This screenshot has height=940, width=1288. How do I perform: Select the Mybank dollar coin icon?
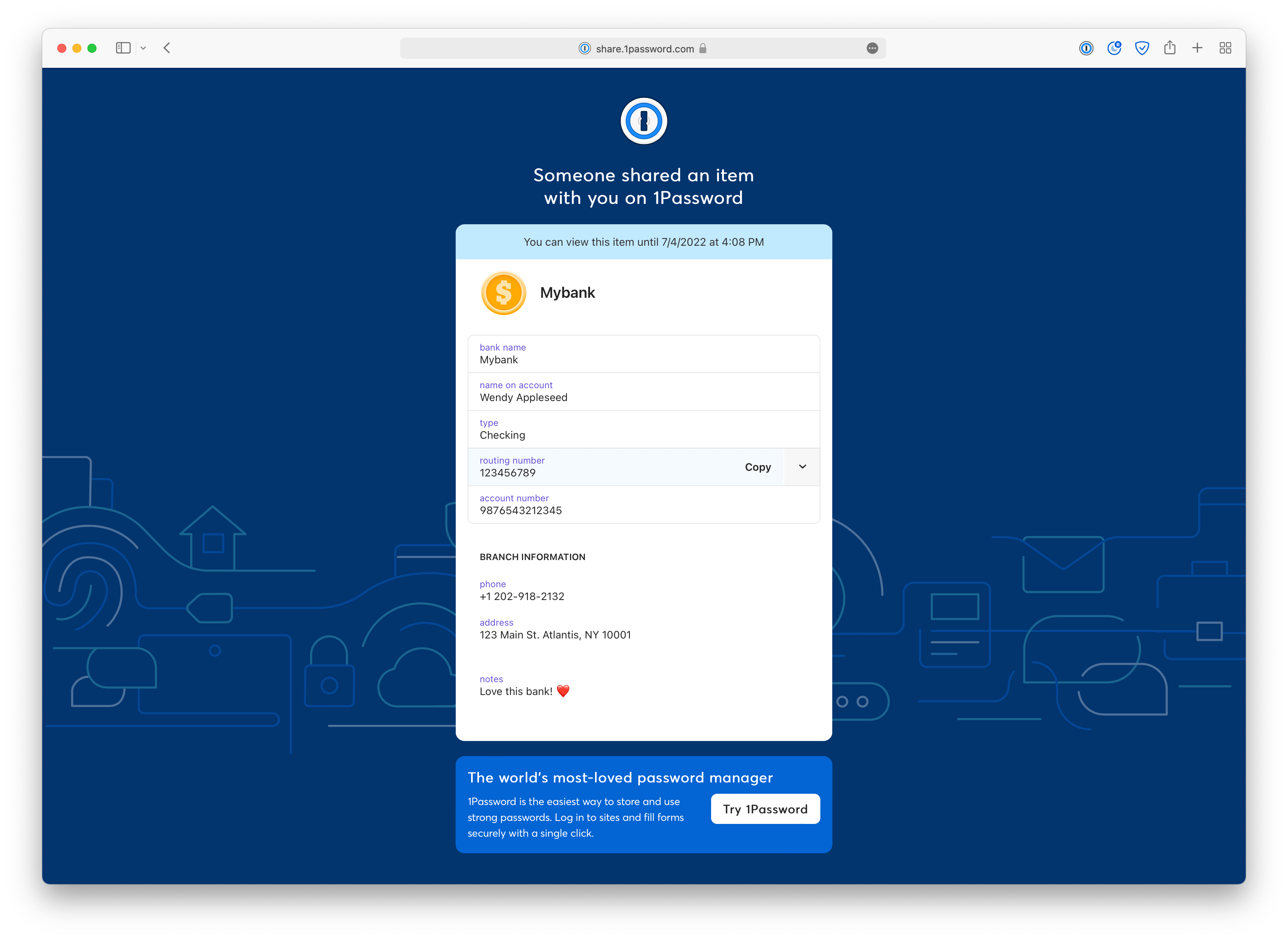coord(503,292)
